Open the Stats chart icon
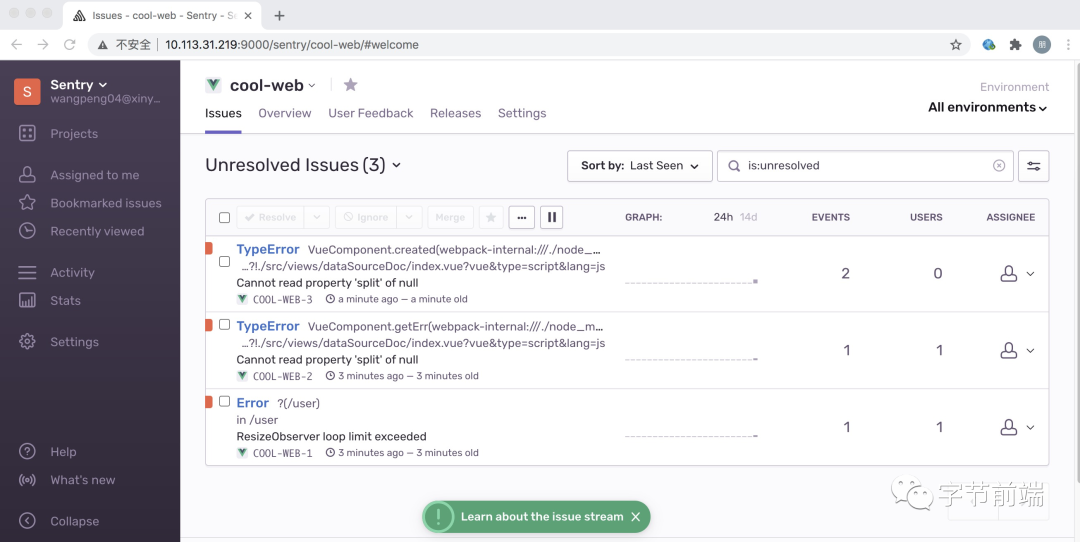The image size is (1080, 542). (27, 300)
